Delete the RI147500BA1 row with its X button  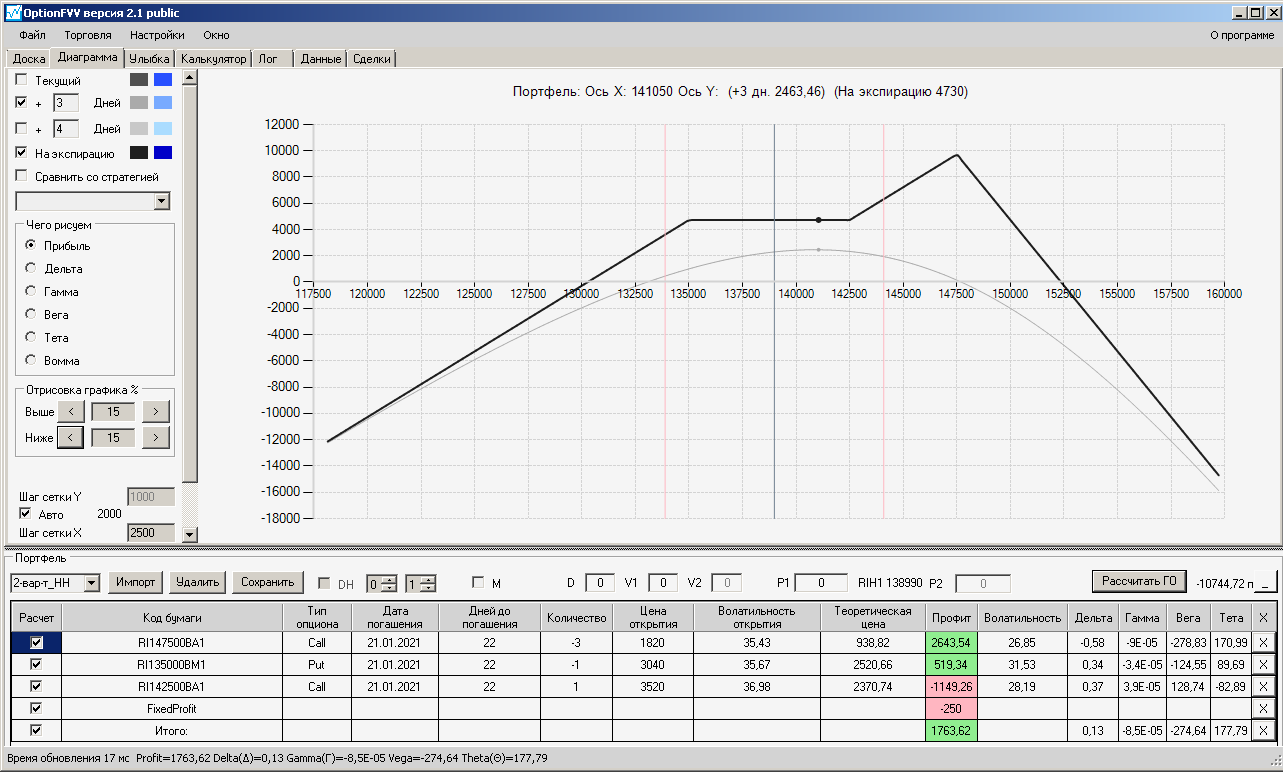1262,642
